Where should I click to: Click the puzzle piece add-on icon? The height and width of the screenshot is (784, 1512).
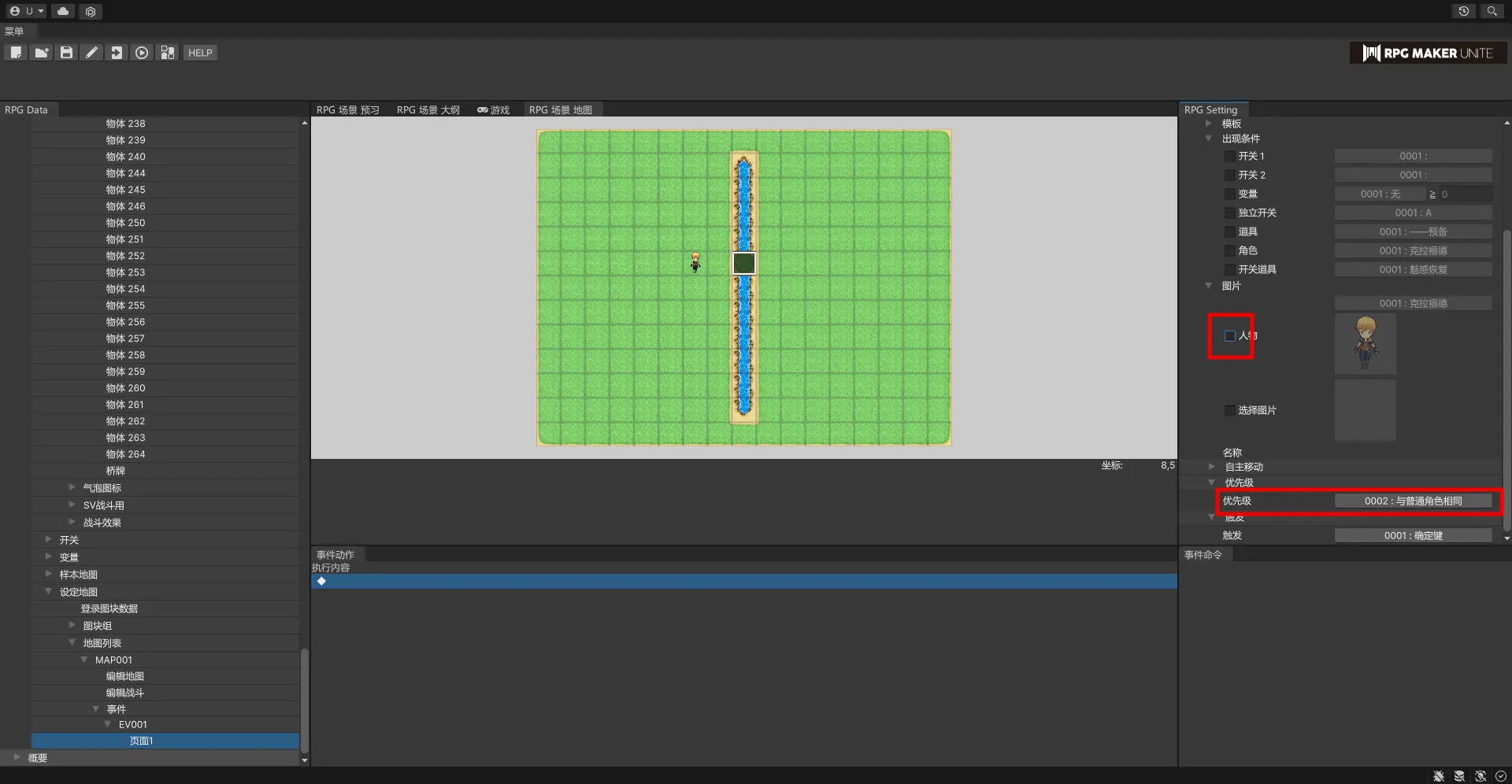(167, 53)
